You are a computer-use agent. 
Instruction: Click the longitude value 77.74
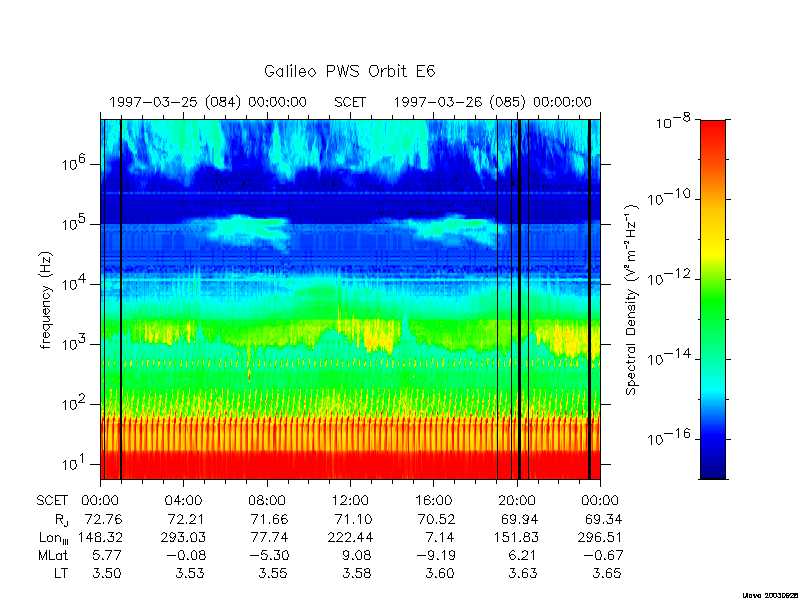[x=269, y=537]
